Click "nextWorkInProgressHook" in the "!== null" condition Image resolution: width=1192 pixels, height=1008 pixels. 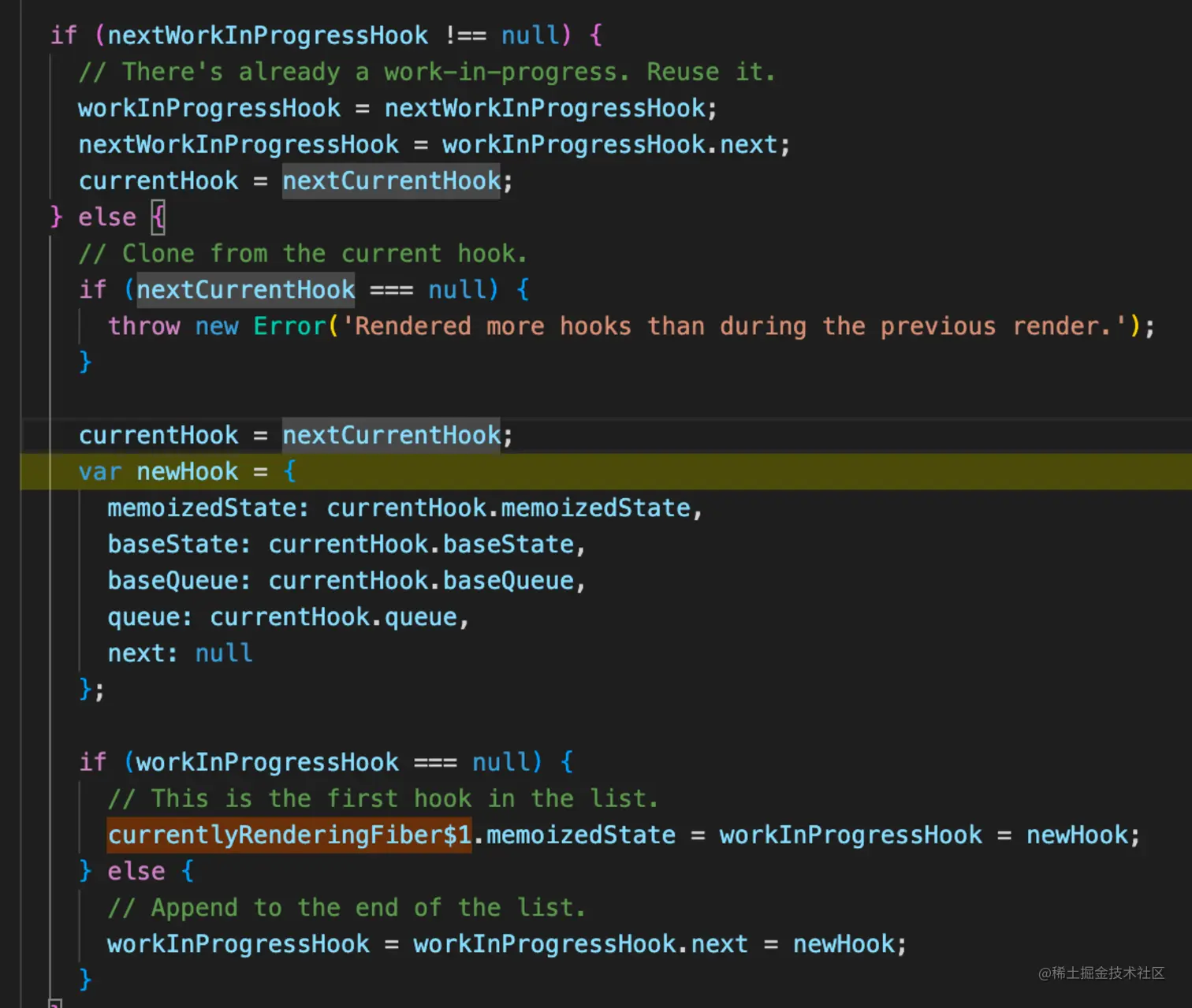268,35
